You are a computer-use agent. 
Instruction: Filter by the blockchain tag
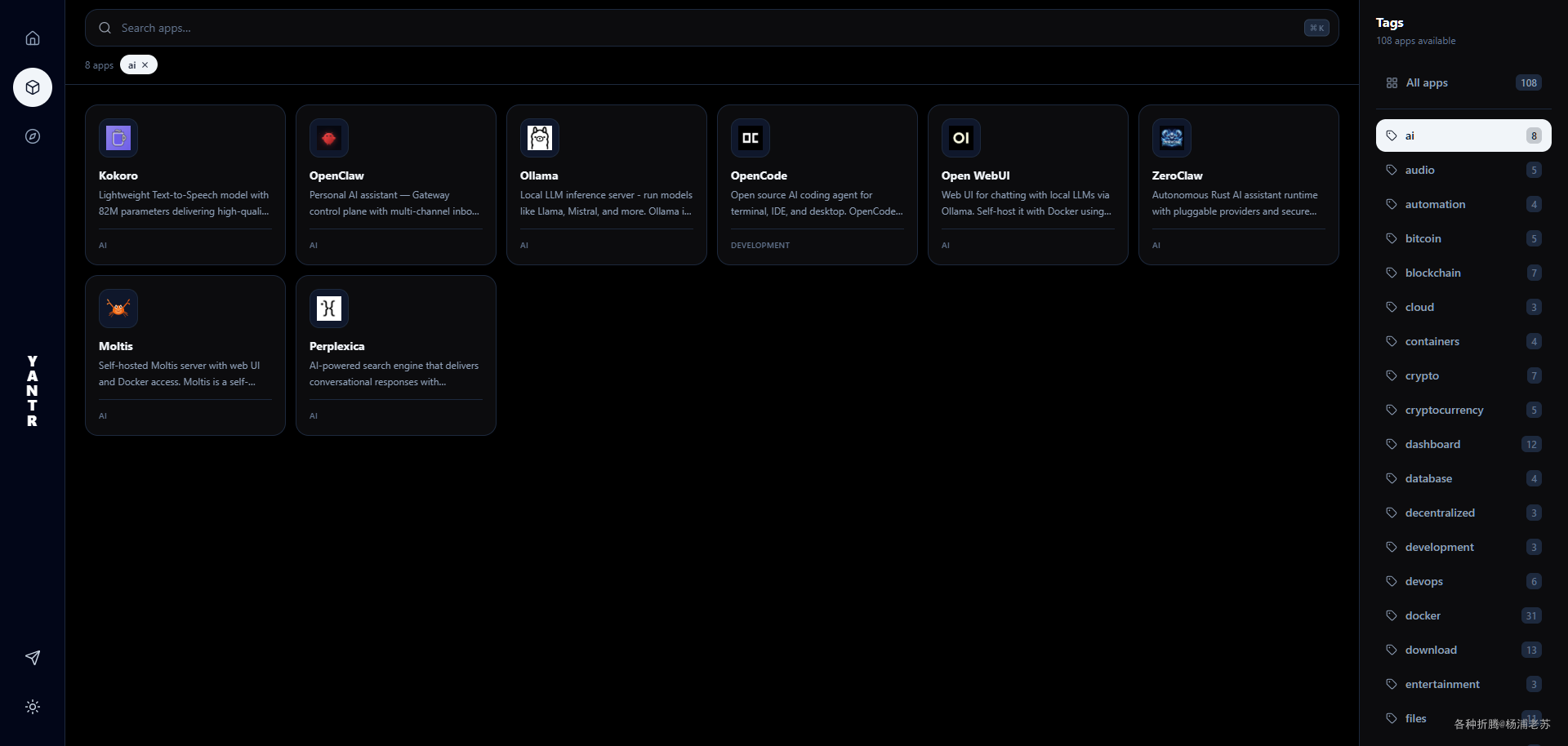tap(1463, 273)
